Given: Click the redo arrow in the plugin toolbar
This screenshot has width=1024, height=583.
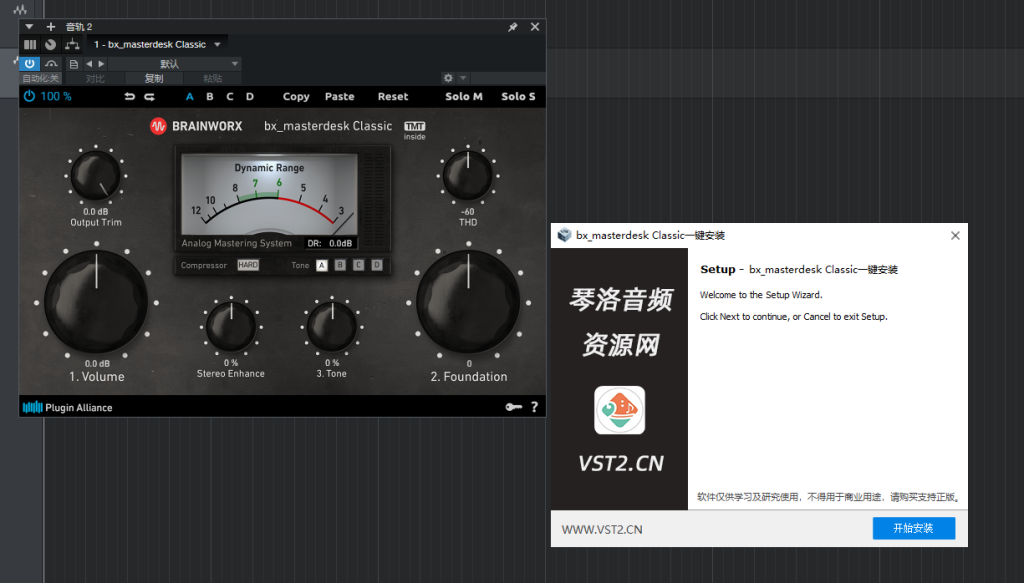Looking at the screenshot, I should point(148,96).
